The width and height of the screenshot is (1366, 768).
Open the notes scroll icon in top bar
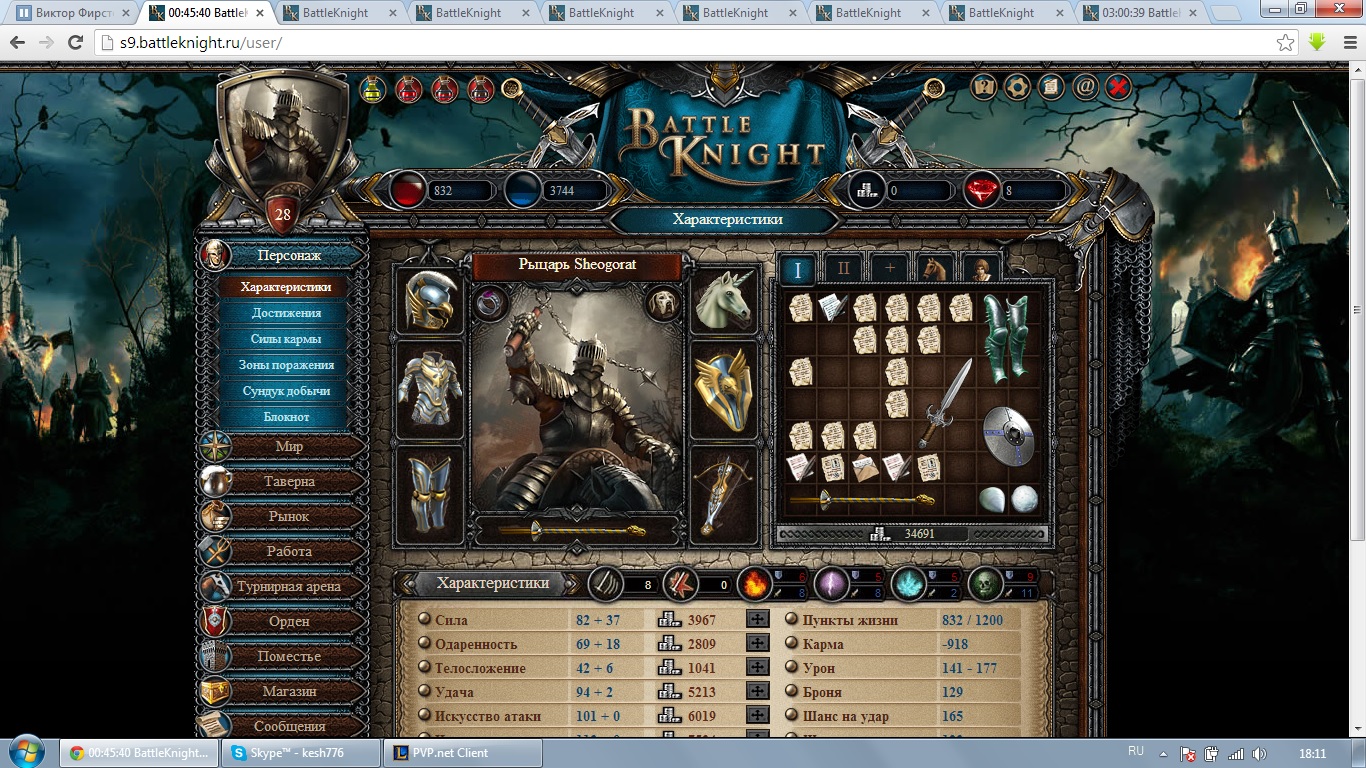coord(1050,87)
